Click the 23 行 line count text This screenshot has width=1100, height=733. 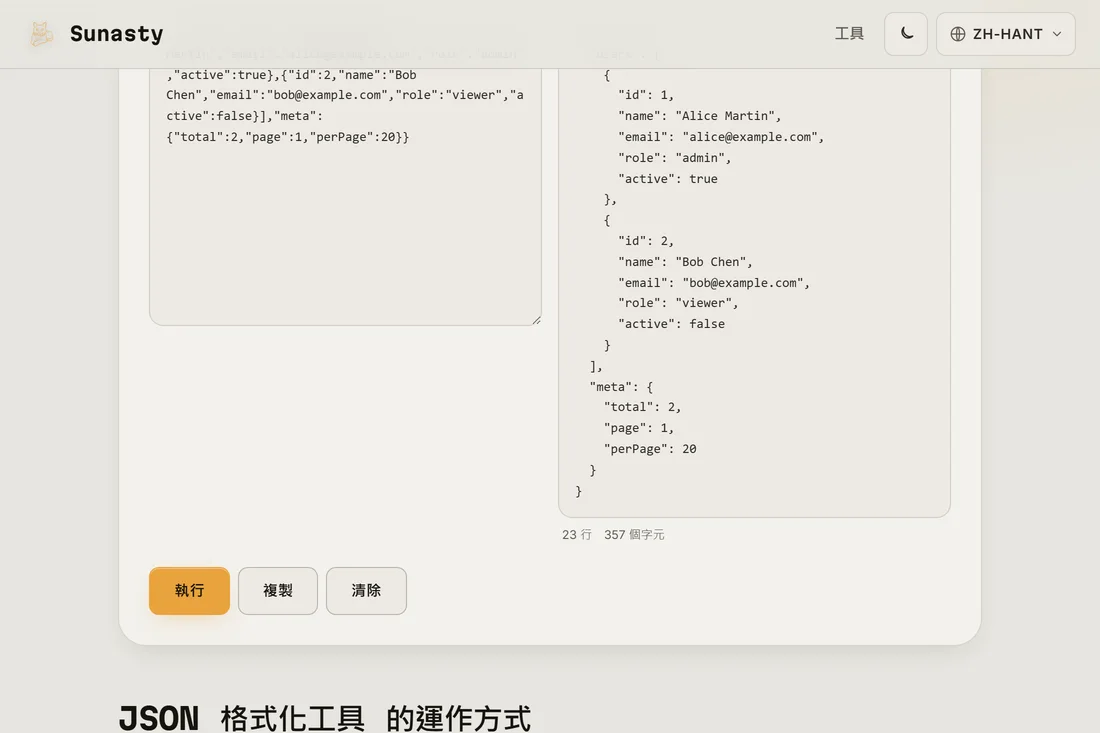(577, 534)
